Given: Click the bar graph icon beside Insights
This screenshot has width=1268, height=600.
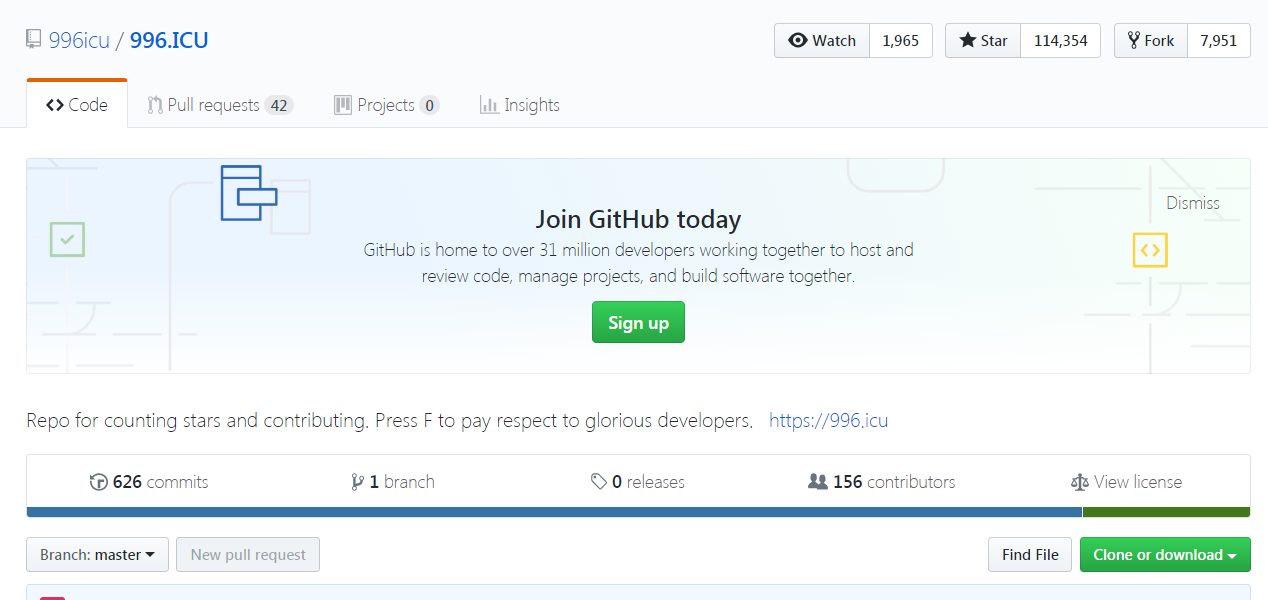Looking at the screenshot, I should tap(489, 105).
